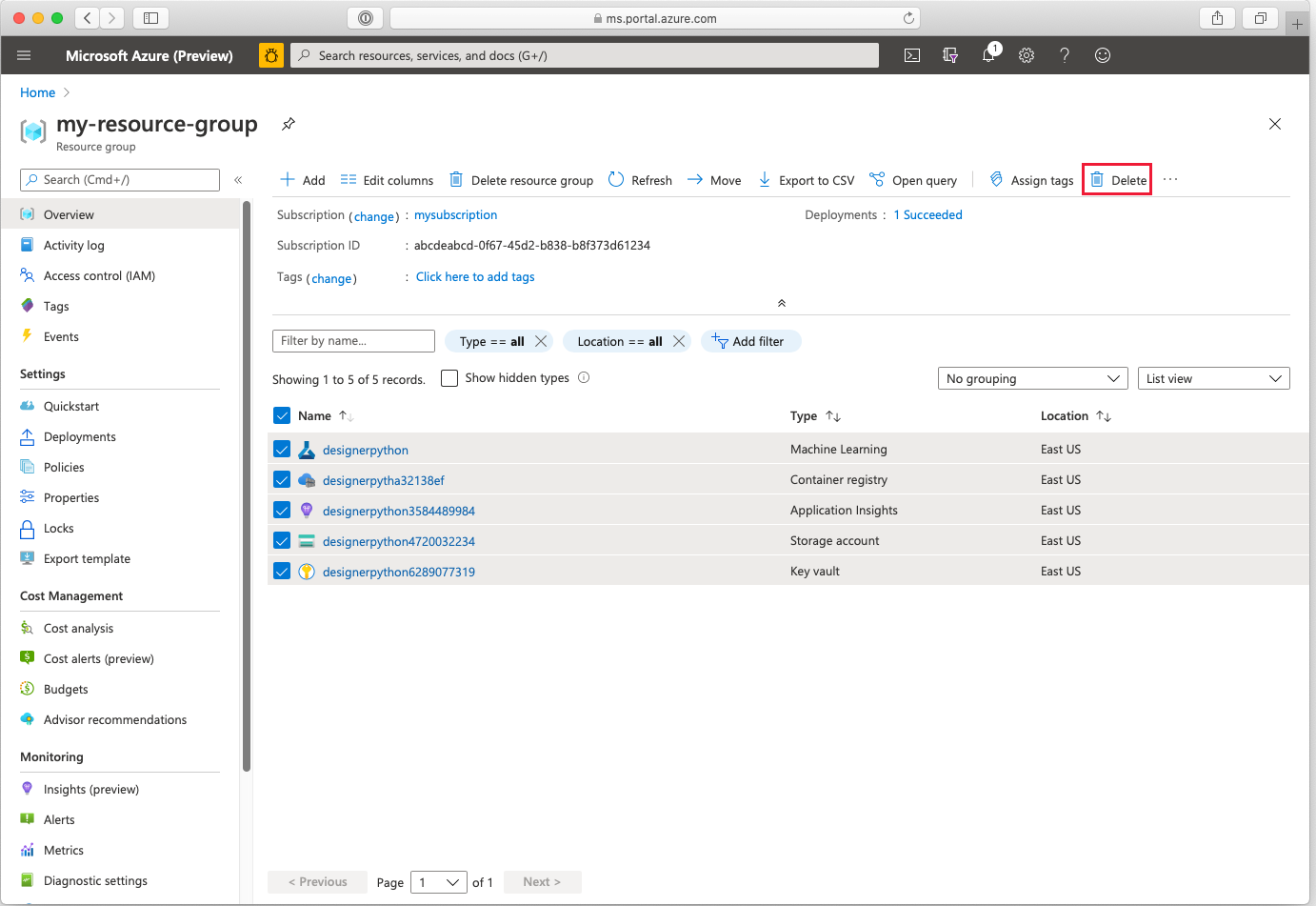Viewport: 1316px width, 906px height.
Task: Click the sidebar vertical scrollbar
Action: pyautogui.click(x=247, y=486)
